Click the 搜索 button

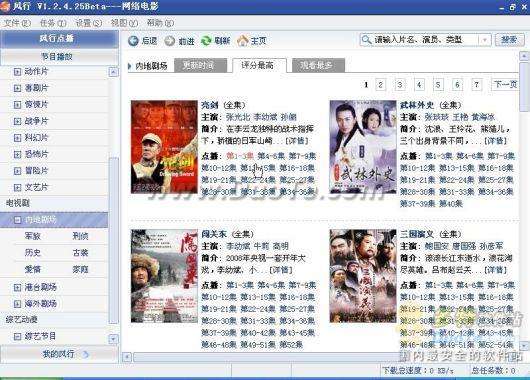click(510, 40)
